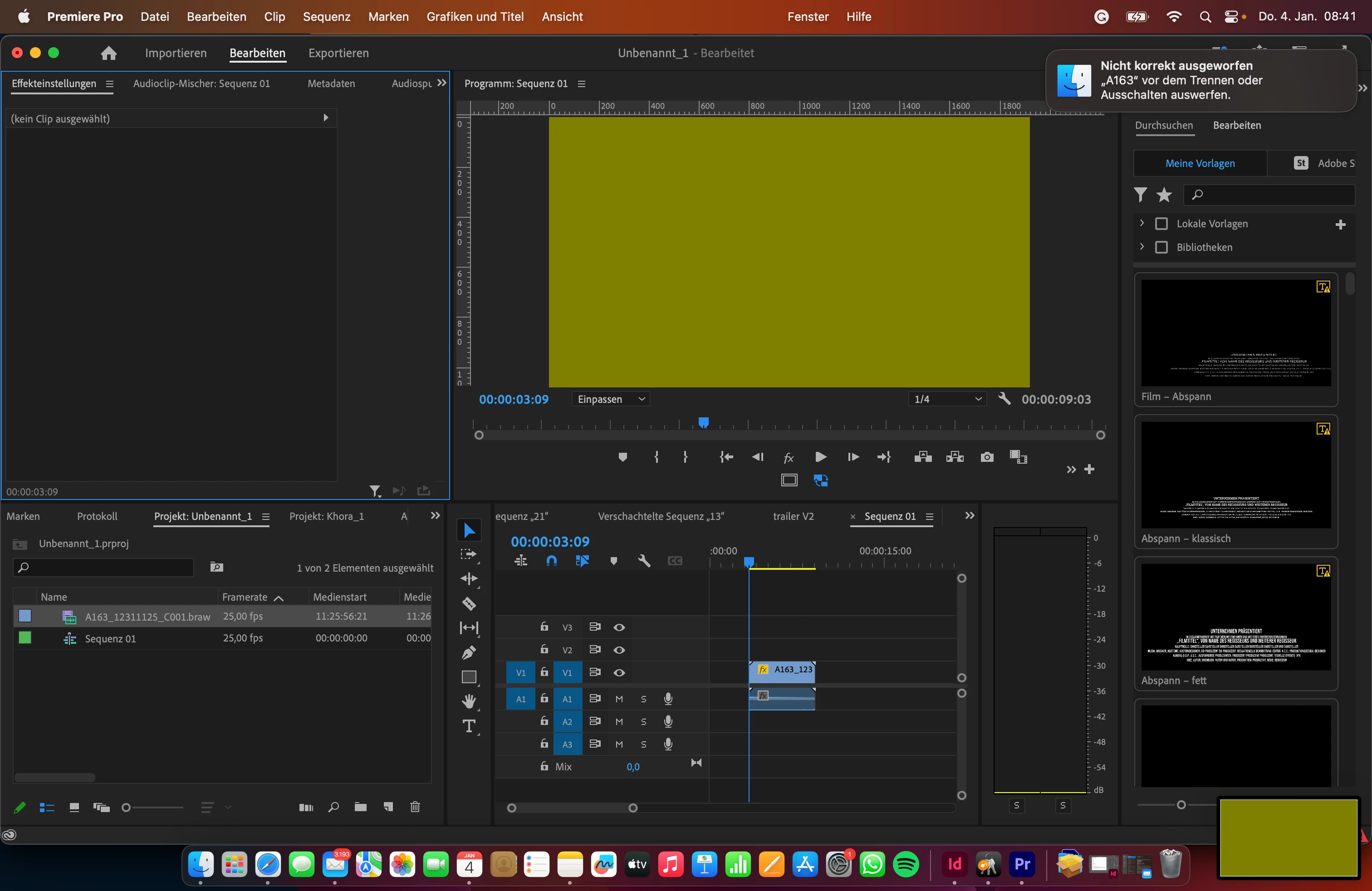This screenshot has width=1372, height=891.
Task: Check the Lokale Vorlagen checkbox
Action: point(1161,224)
